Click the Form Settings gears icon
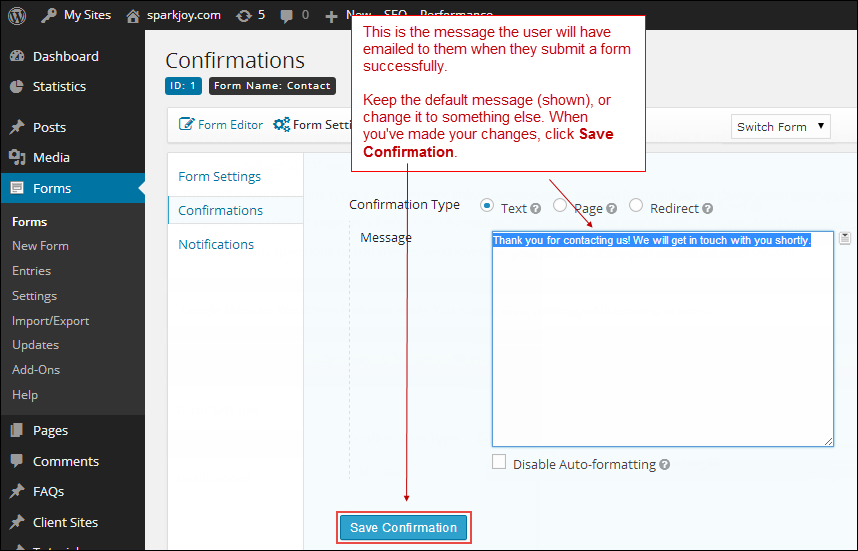 [x=281, y=124]
